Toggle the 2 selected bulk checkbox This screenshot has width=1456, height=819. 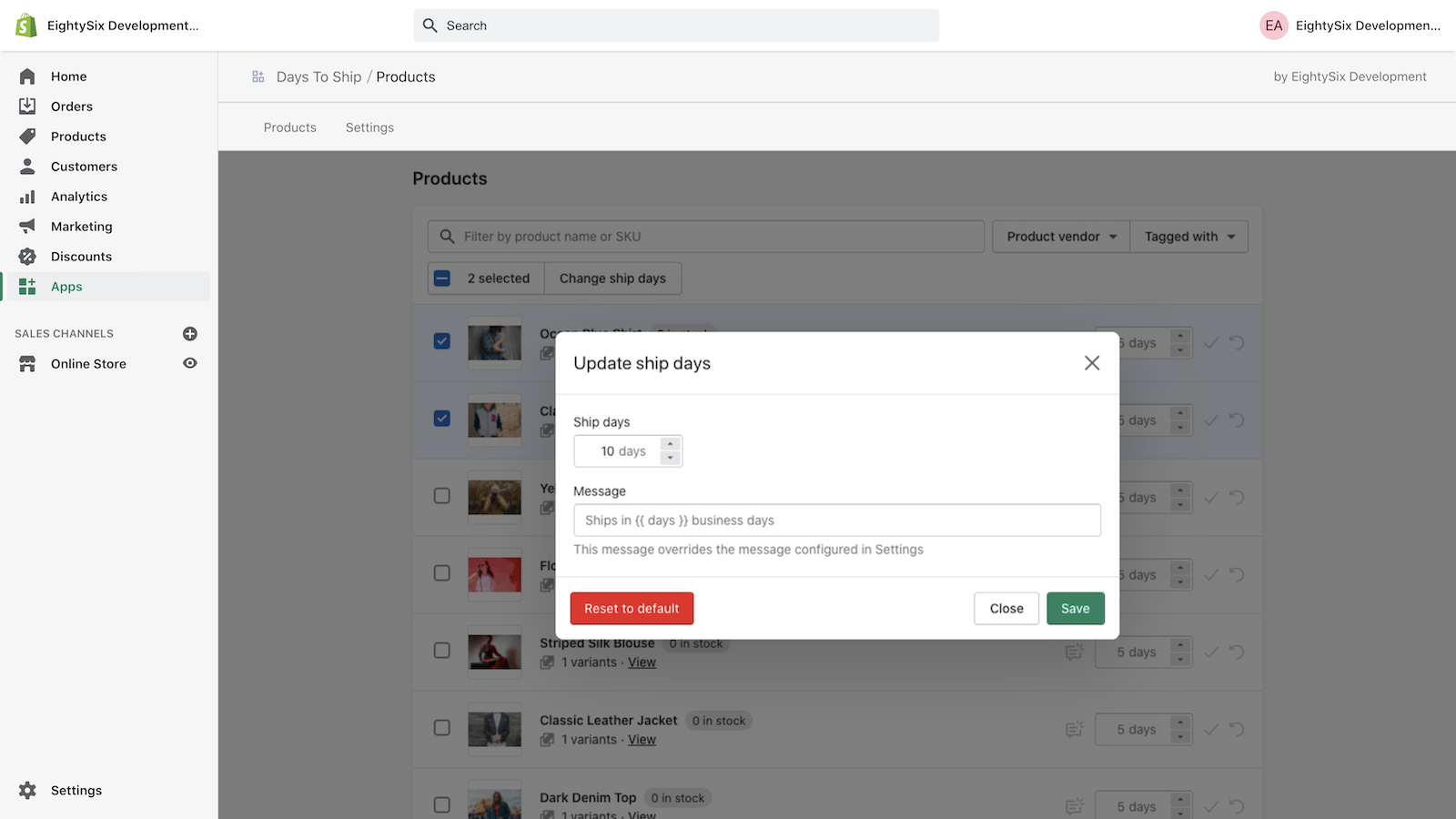pos(442,278)
